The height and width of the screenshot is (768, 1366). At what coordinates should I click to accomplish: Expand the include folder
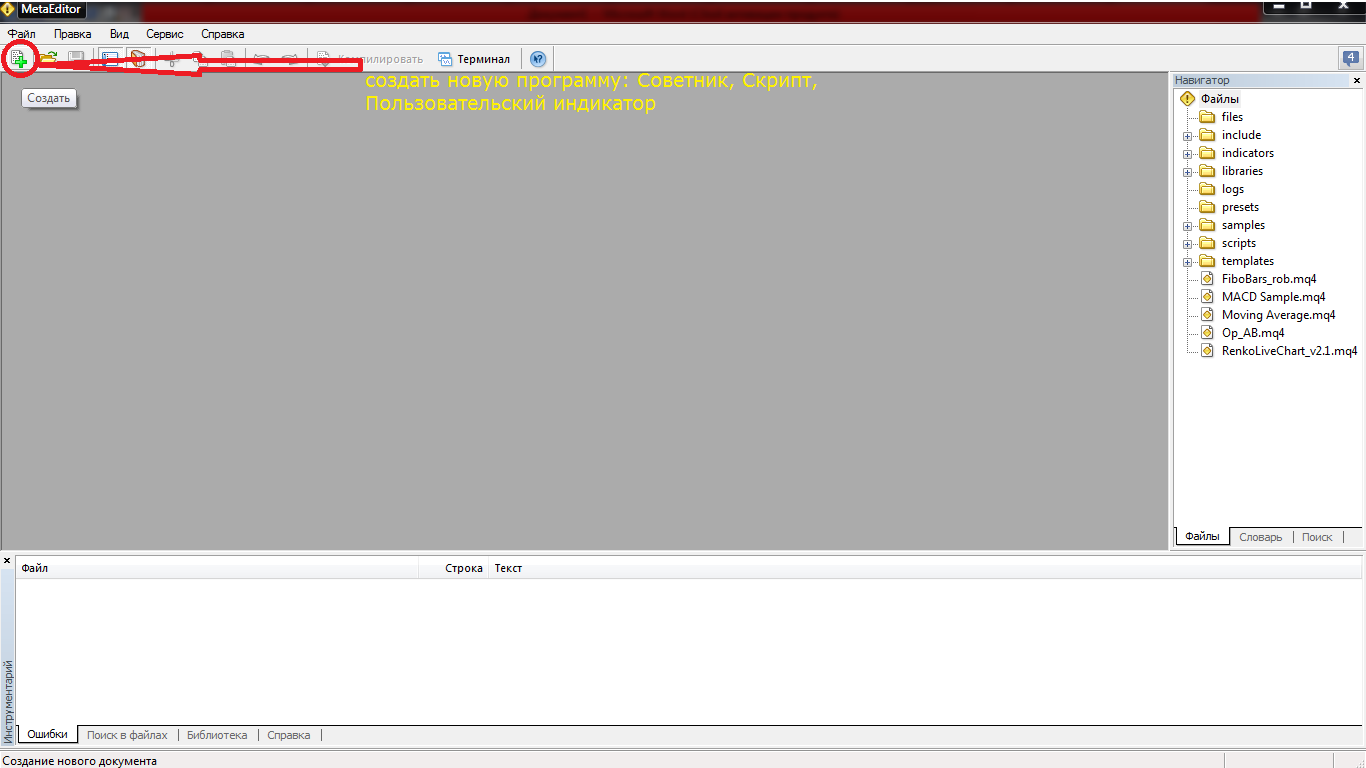coord(1188,136)
